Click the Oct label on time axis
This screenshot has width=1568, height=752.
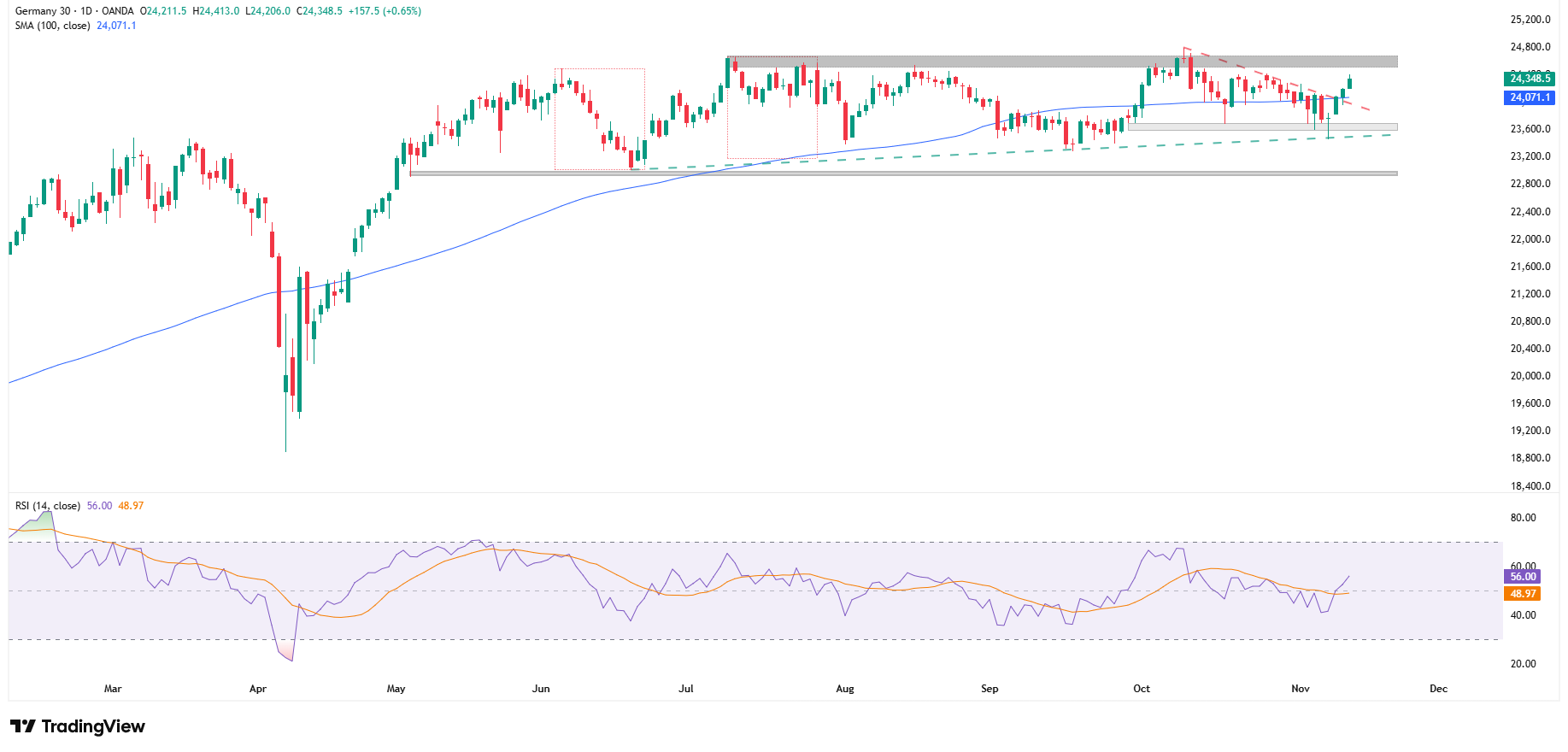(x=1142, y=689)
